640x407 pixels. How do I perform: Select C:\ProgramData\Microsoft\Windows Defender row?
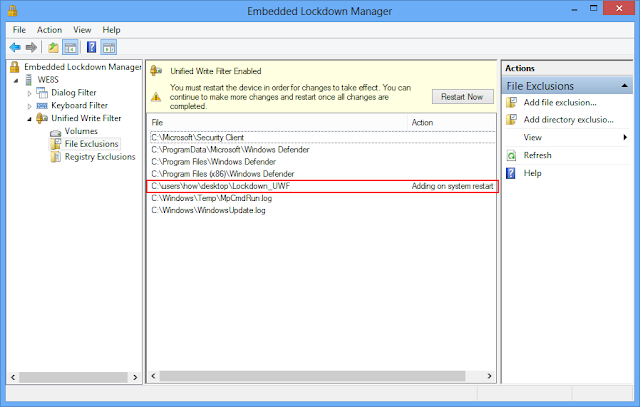tap(322, 150)
